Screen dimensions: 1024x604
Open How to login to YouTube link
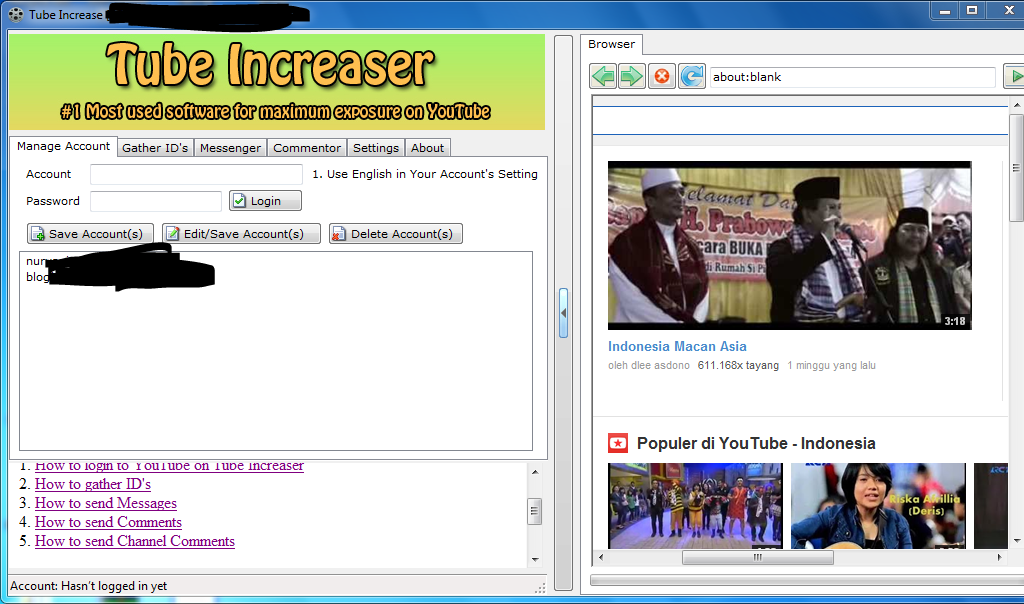coord(169,466)
